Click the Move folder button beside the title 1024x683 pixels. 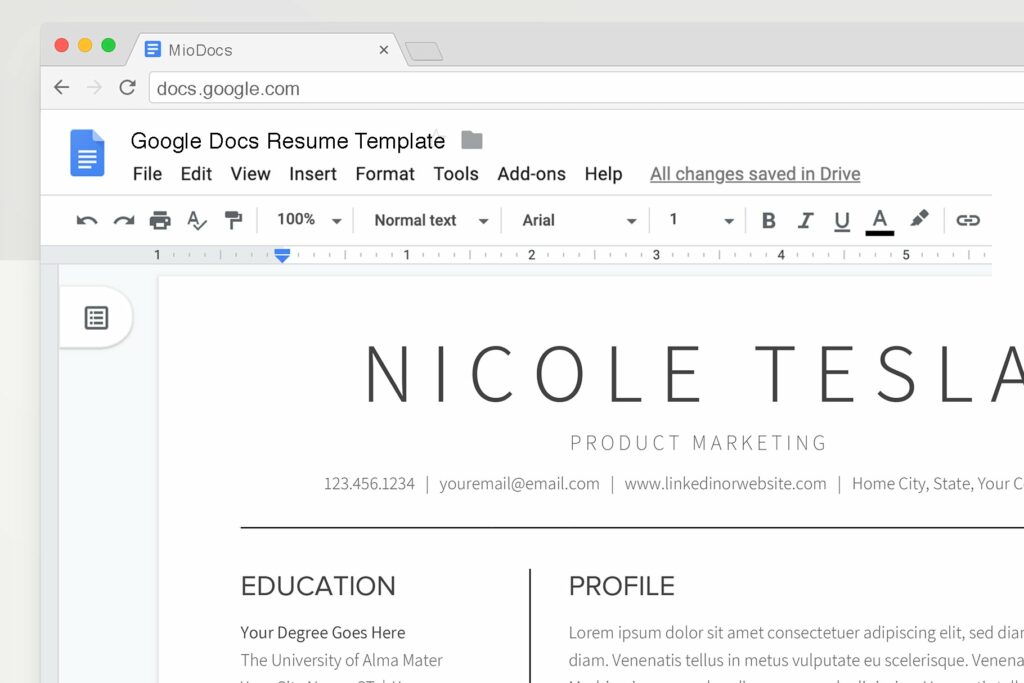(470, 140)
